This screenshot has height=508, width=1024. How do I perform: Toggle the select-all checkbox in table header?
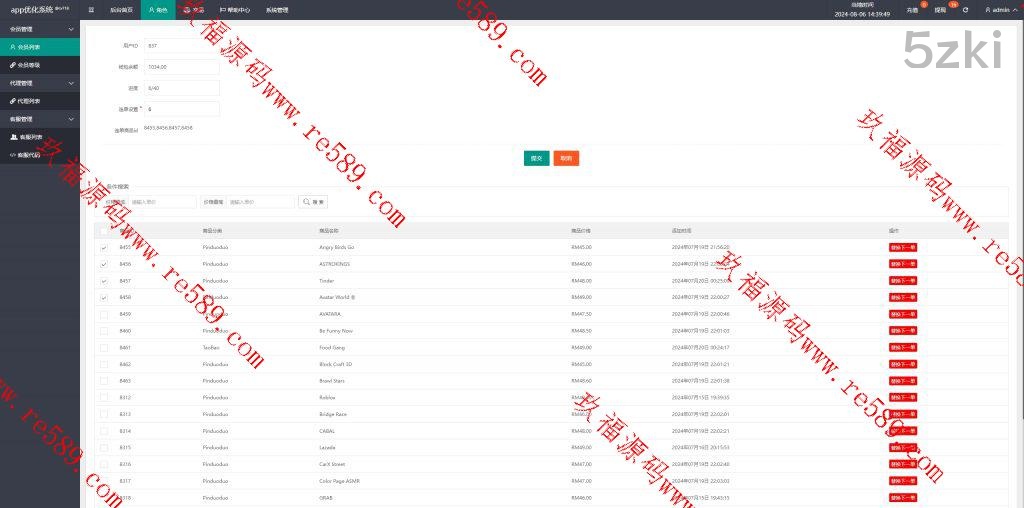pyautogui.click(x=104, y=230)
